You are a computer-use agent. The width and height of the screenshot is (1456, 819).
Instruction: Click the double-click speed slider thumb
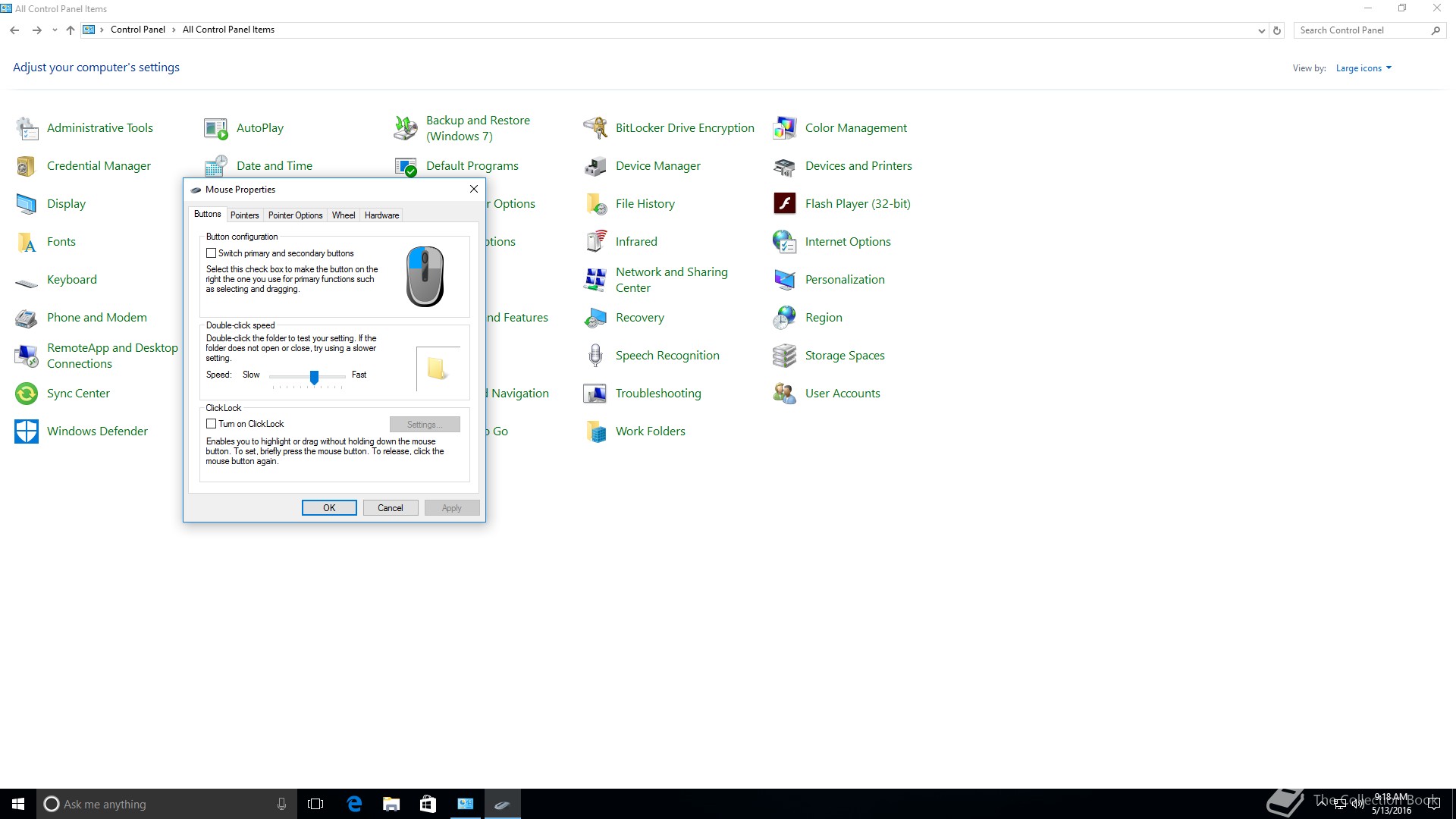314,377
